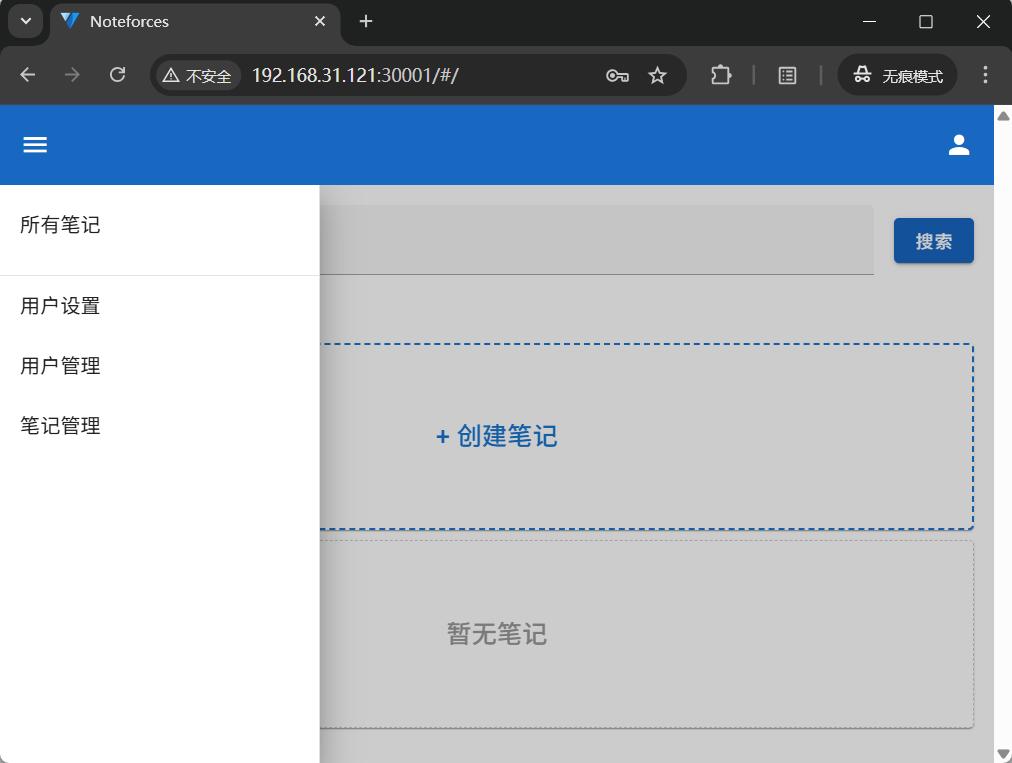Image resolution: width=1012 pixels, height=763 pixels.
Task: Click the page scrollbar up arrow
Action: pyautogui.click(x=1003, y=116)
